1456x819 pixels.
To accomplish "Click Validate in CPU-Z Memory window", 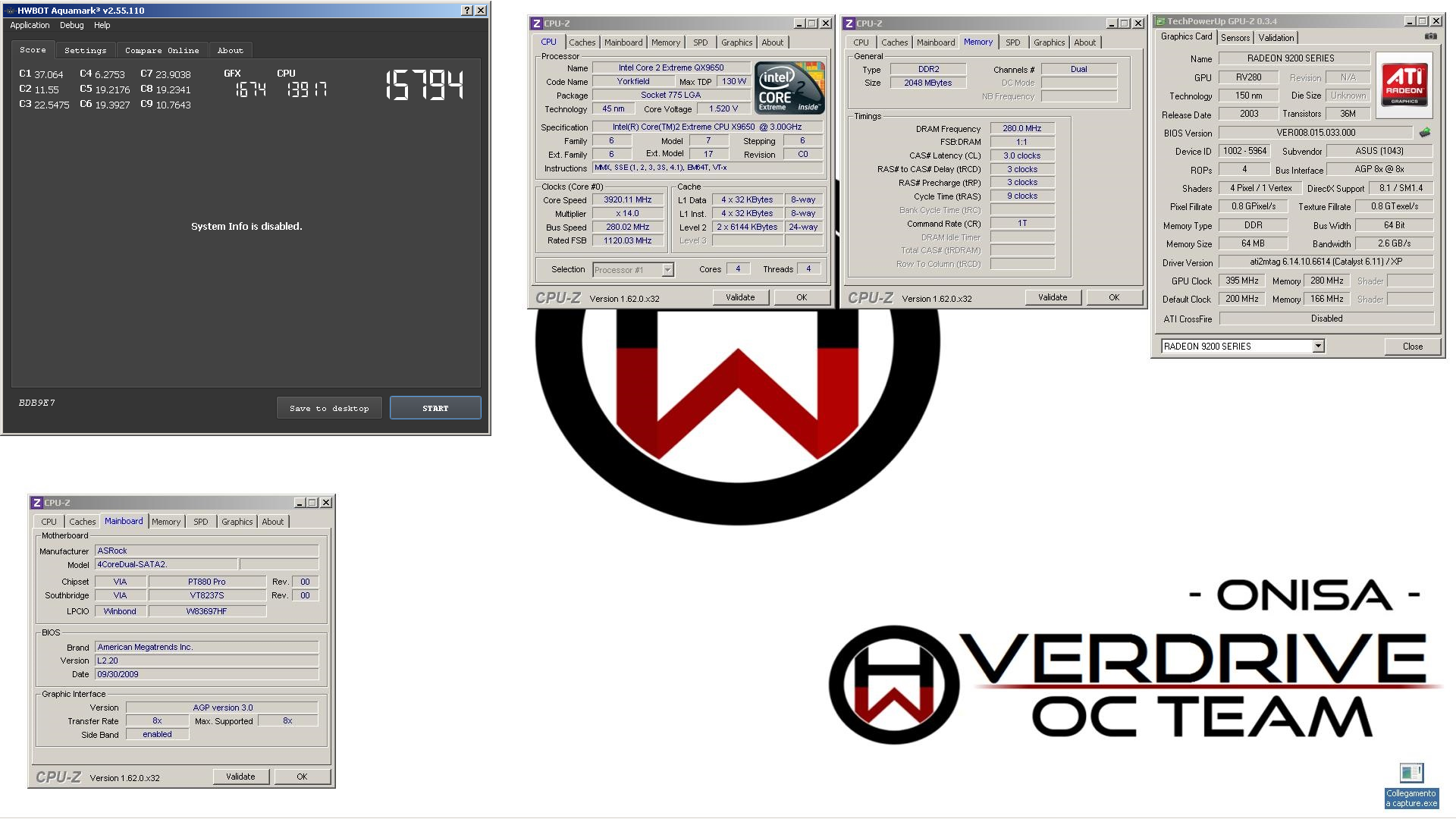I will (x=1053, y=297).
